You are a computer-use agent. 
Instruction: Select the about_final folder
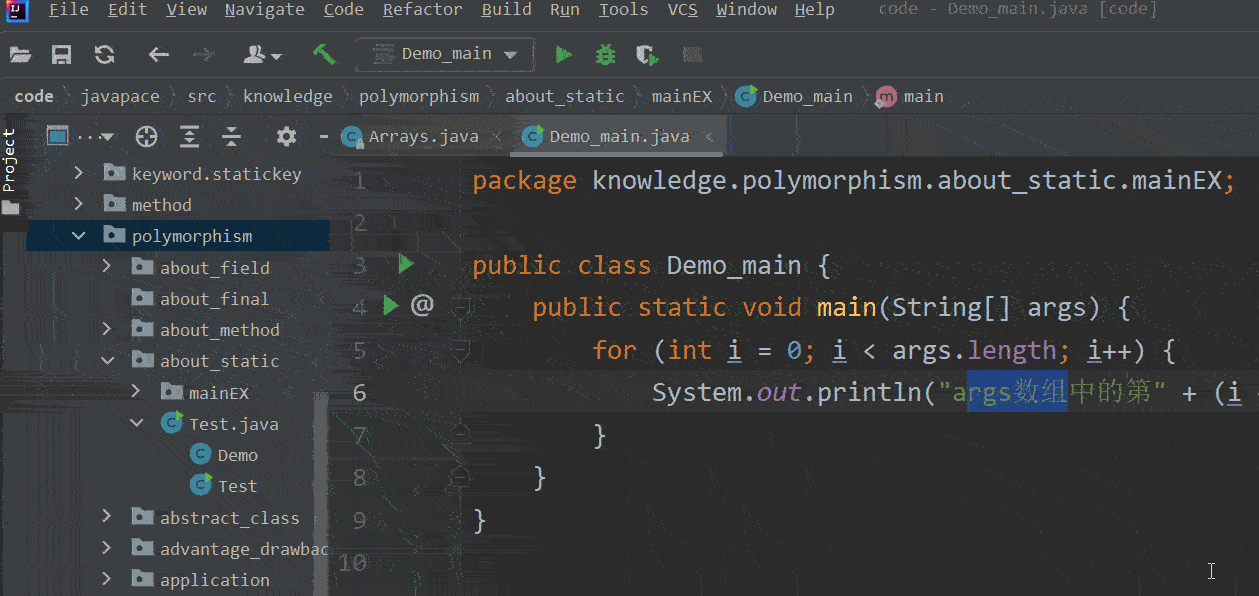[x=201, y=299]
